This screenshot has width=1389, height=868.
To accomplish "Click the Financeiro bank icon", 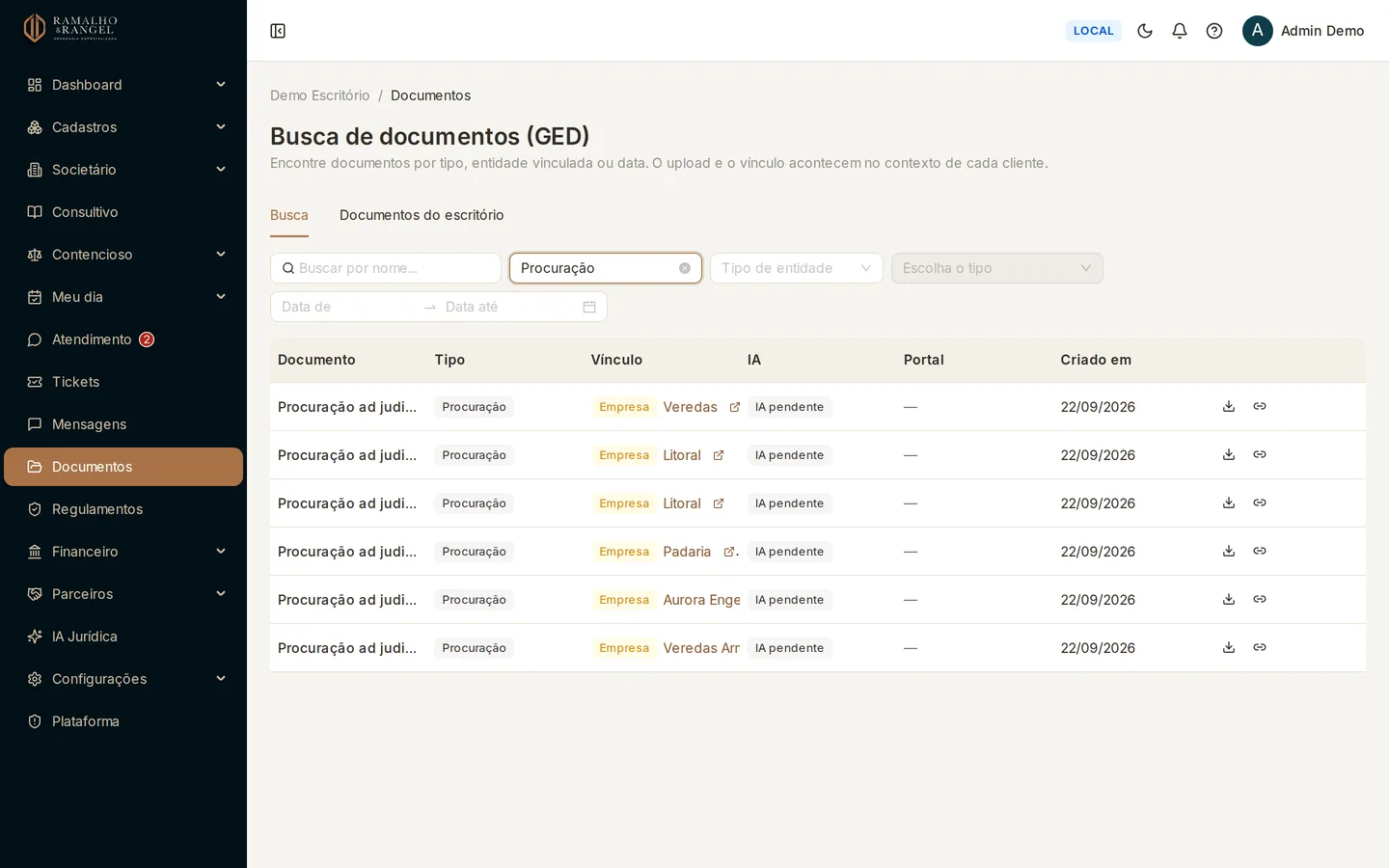I will [x=35, y=552].
